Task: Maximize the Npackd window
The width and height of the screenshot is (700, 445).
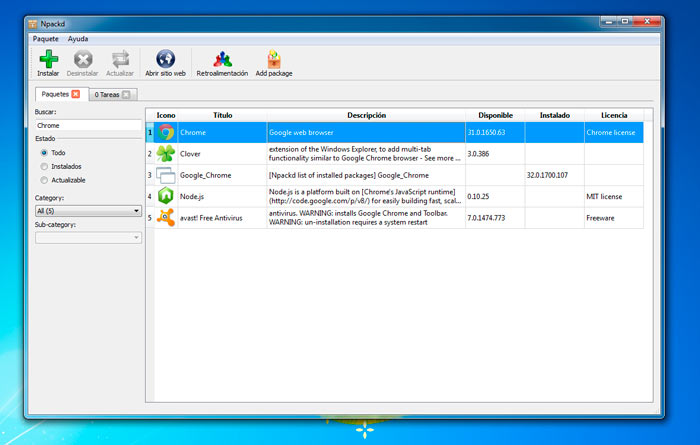Action: (x=625, y=21)
